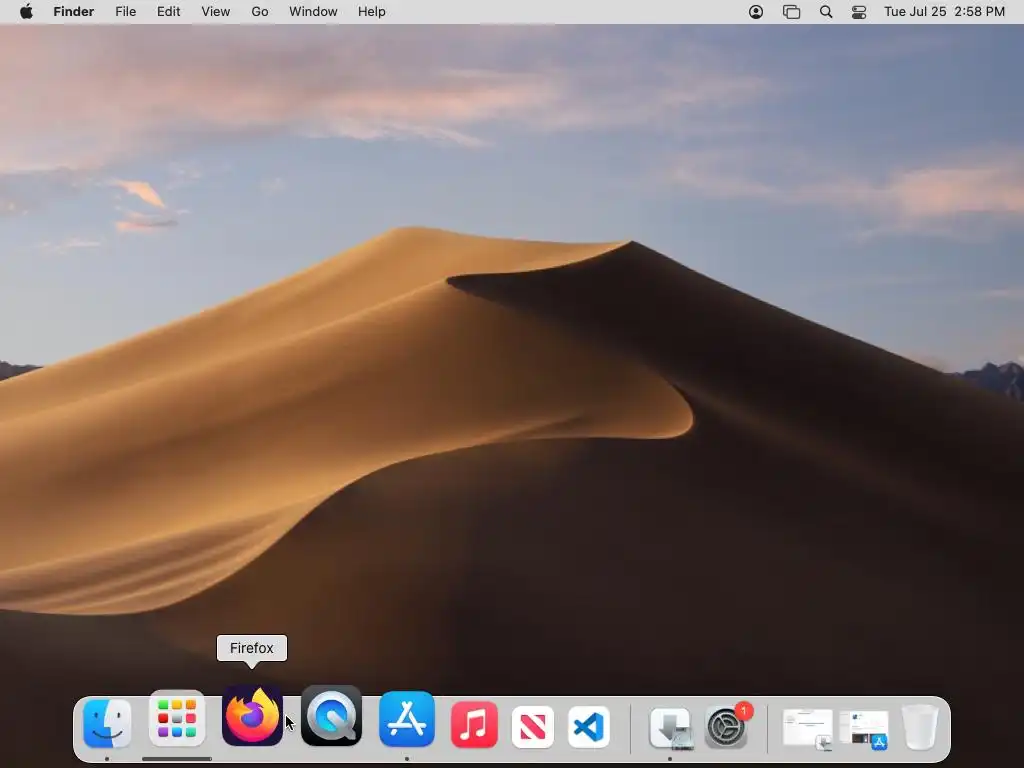Click the user account icon in menu bar
The image size is (1024, 768).
pos(756,12)
